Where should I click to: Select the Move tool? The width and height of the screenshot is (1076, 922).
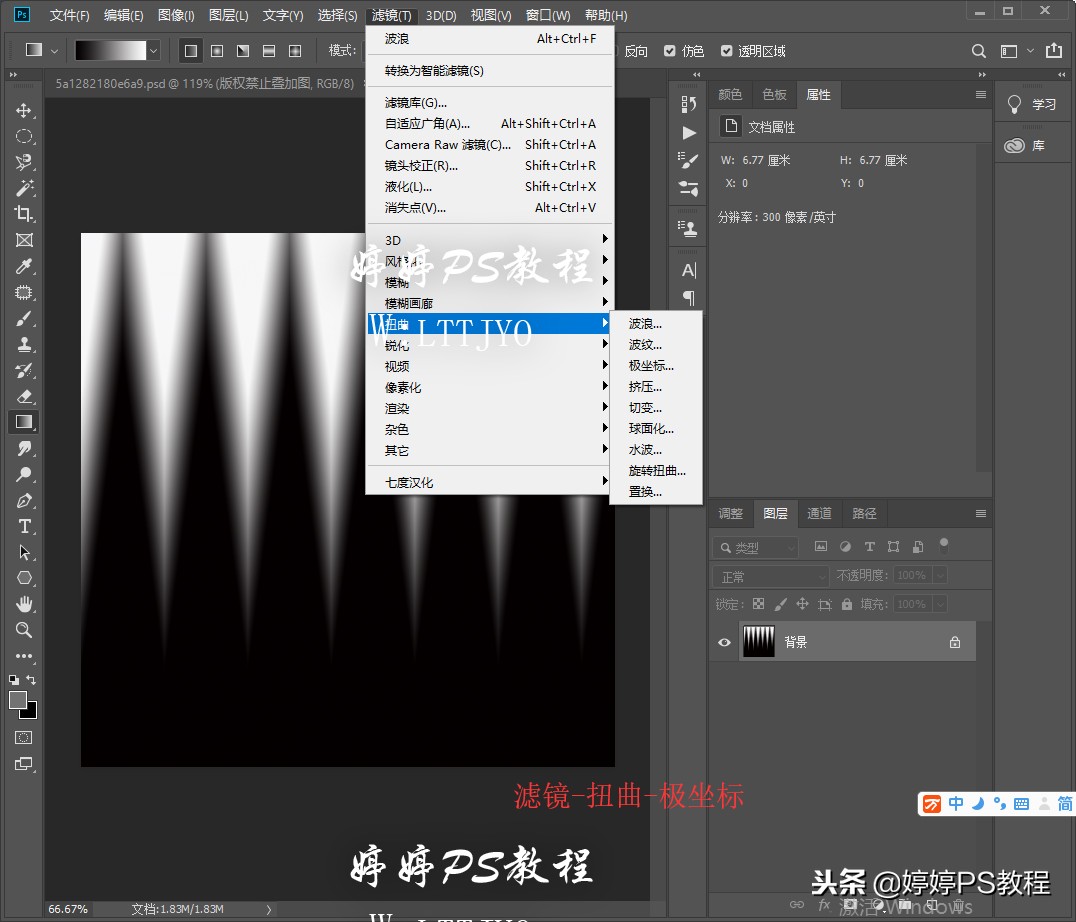(x=24, y=110)
